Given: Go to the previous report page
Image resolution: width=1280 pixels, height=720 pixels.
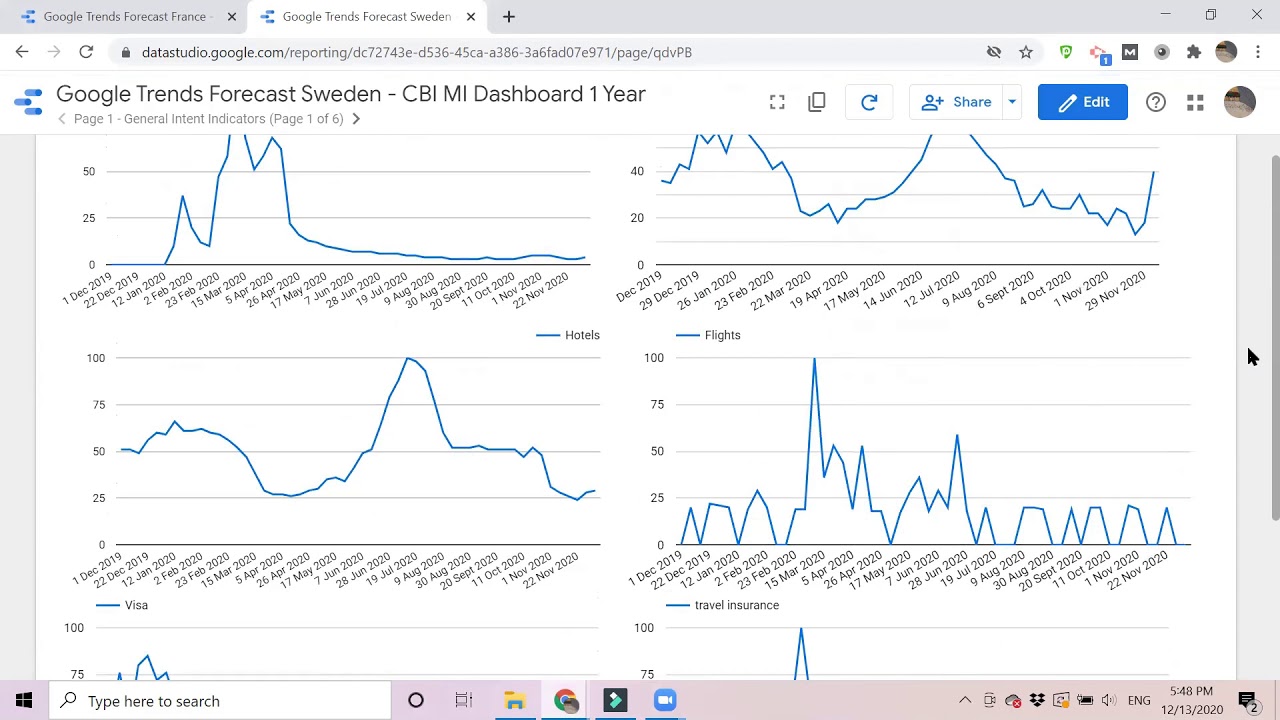Looking at the screenshot, I should pos(62,119).
